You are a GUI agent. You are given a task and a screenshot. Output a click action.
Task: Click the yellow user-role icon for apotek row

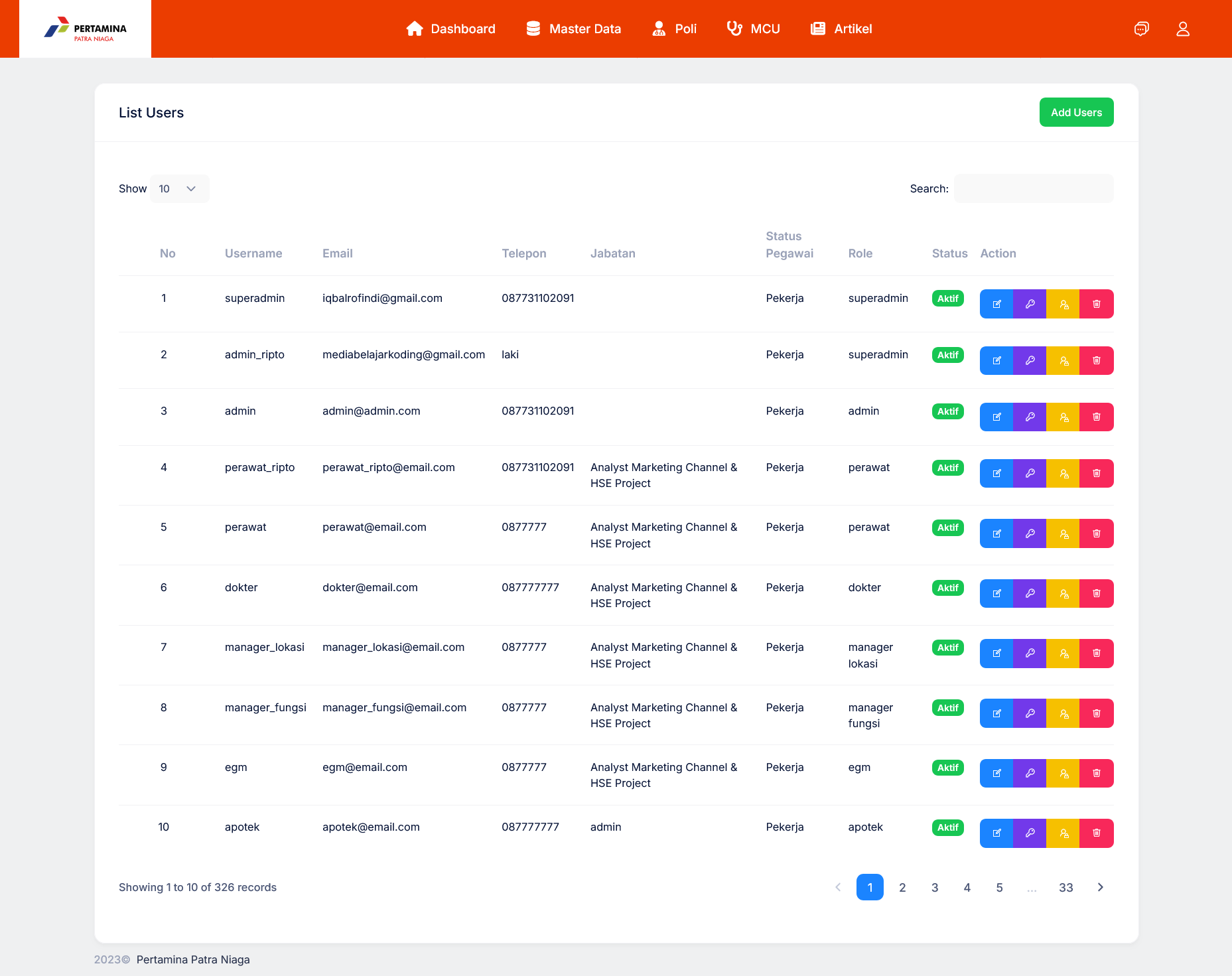[x=1063, y=833]
